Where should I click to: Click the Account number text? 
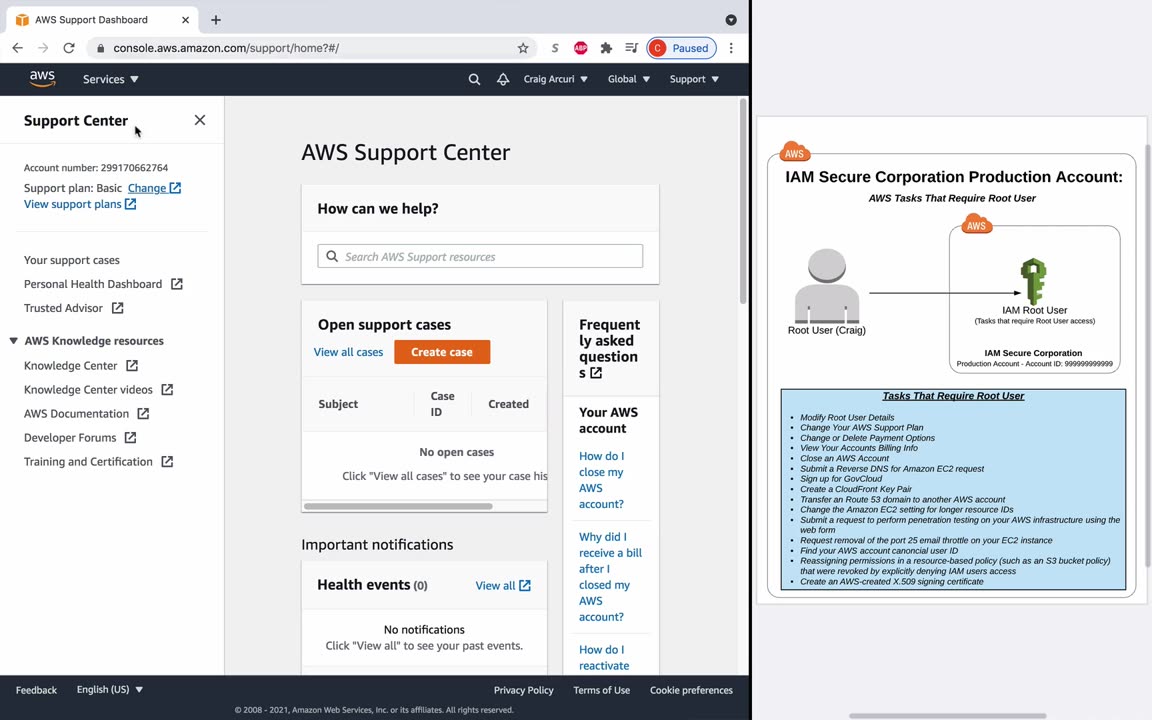pos(96,168)
